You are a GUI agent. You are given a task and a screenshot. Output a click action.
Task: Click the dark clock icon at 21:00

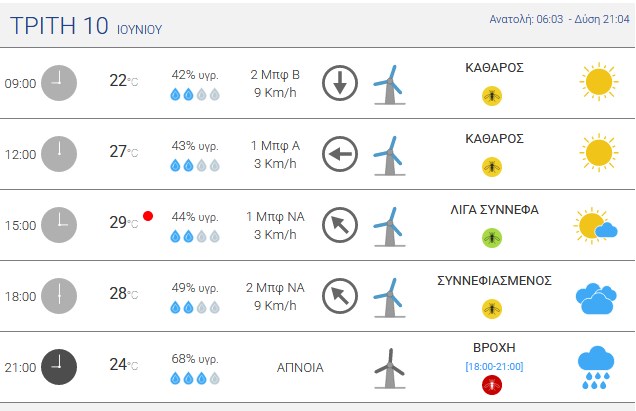click(59, 367)
